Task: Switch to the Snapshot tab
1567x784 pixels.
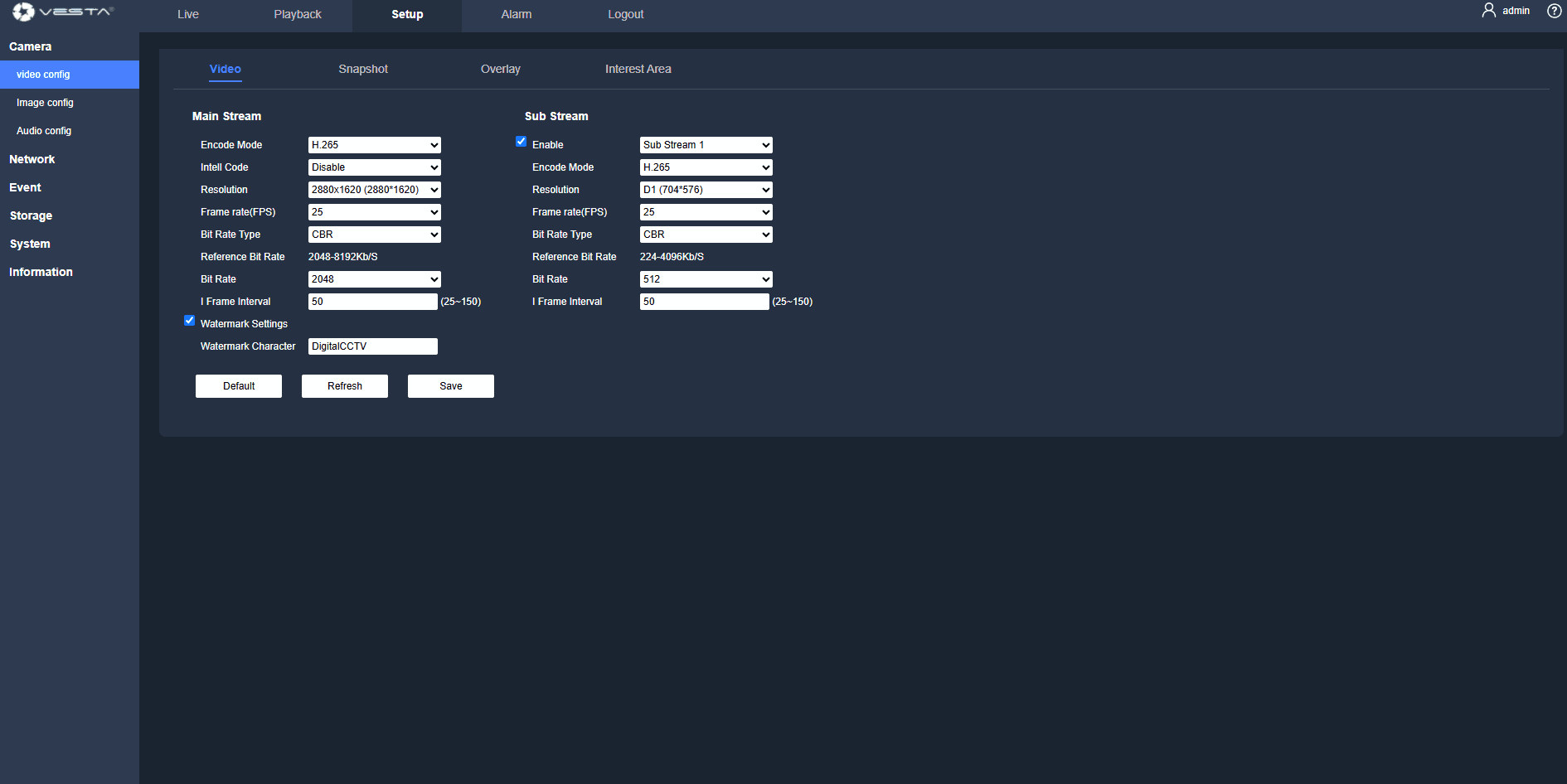Action: point(363,69)
